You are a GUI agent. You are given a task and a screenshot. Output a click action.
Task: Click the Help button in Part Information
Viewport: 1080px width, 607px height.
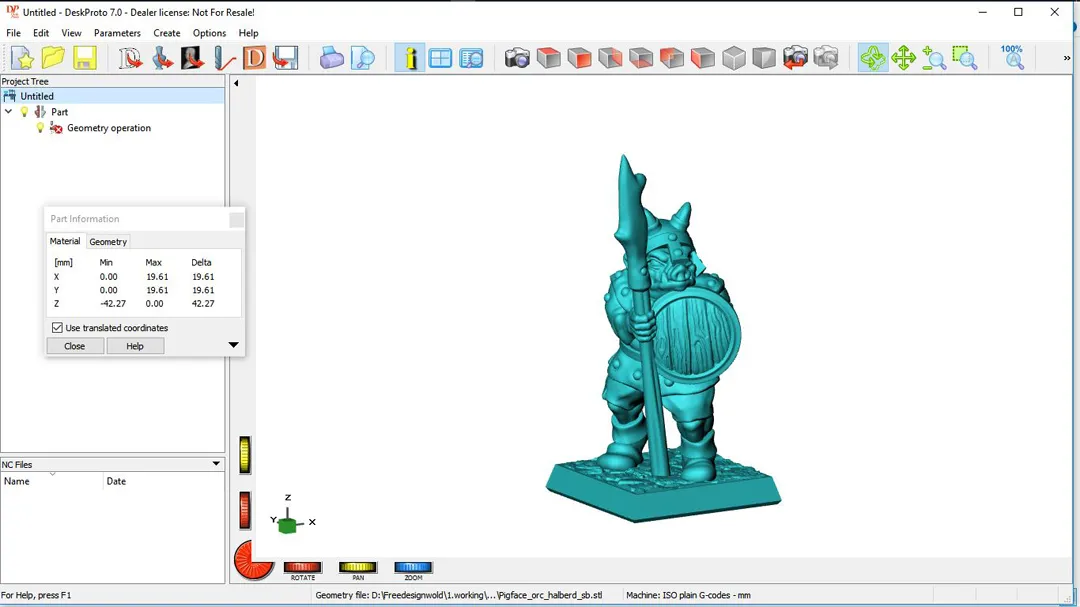pos(135,346)
